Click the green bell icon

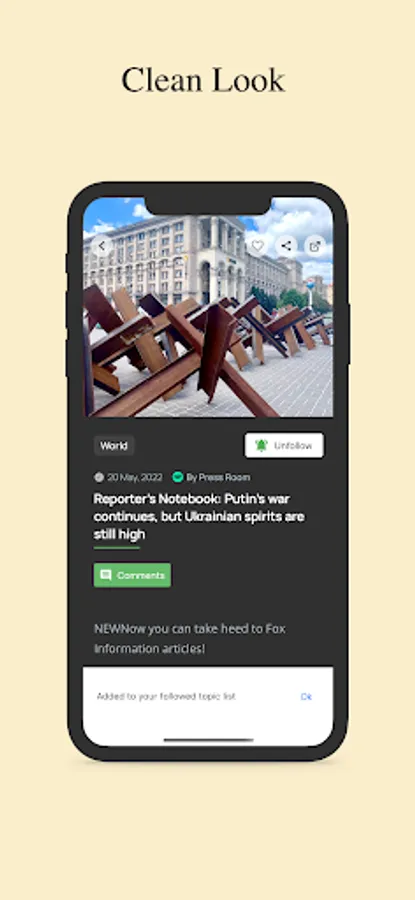(261, 445)
